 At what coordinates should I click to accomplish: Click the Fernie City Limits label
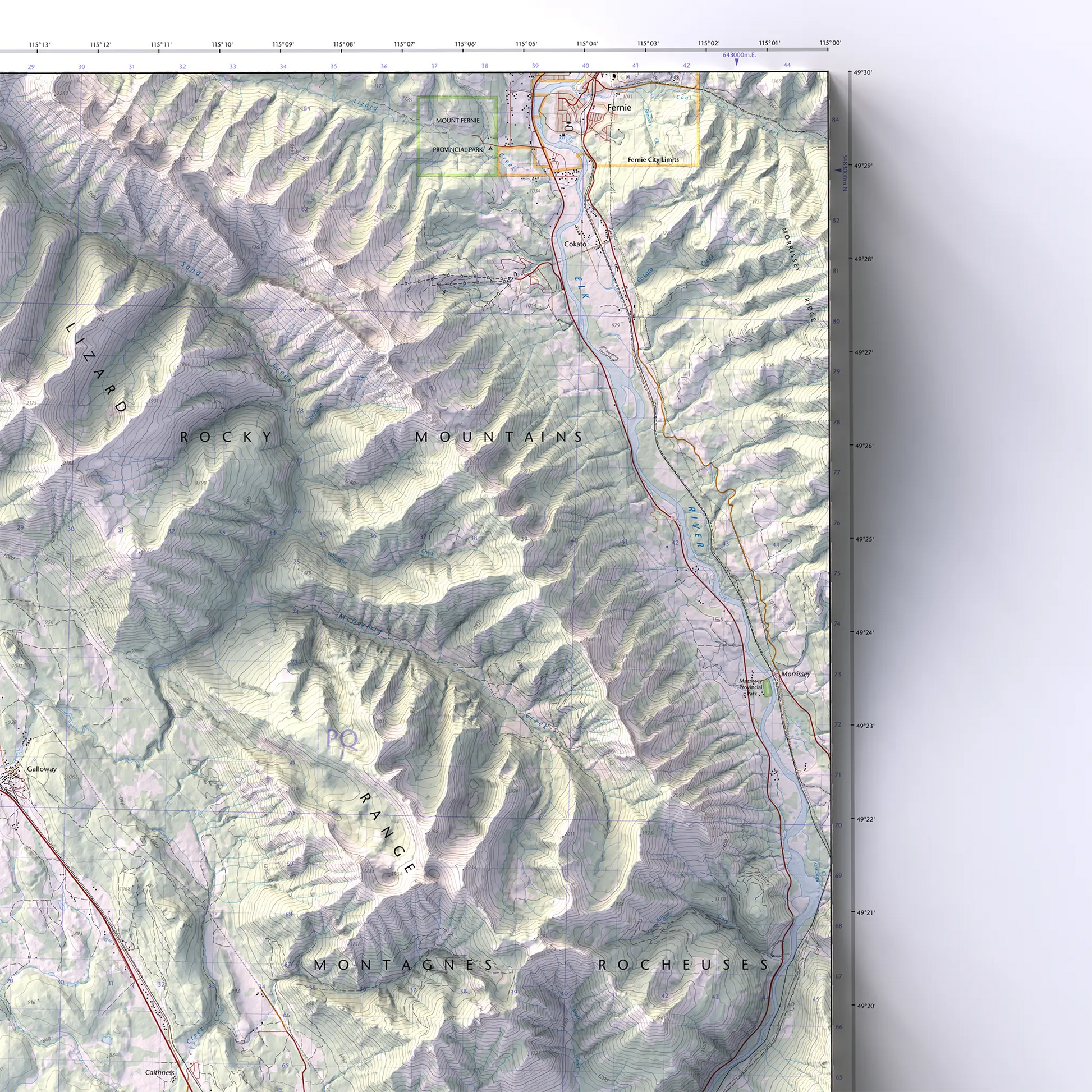653,160
